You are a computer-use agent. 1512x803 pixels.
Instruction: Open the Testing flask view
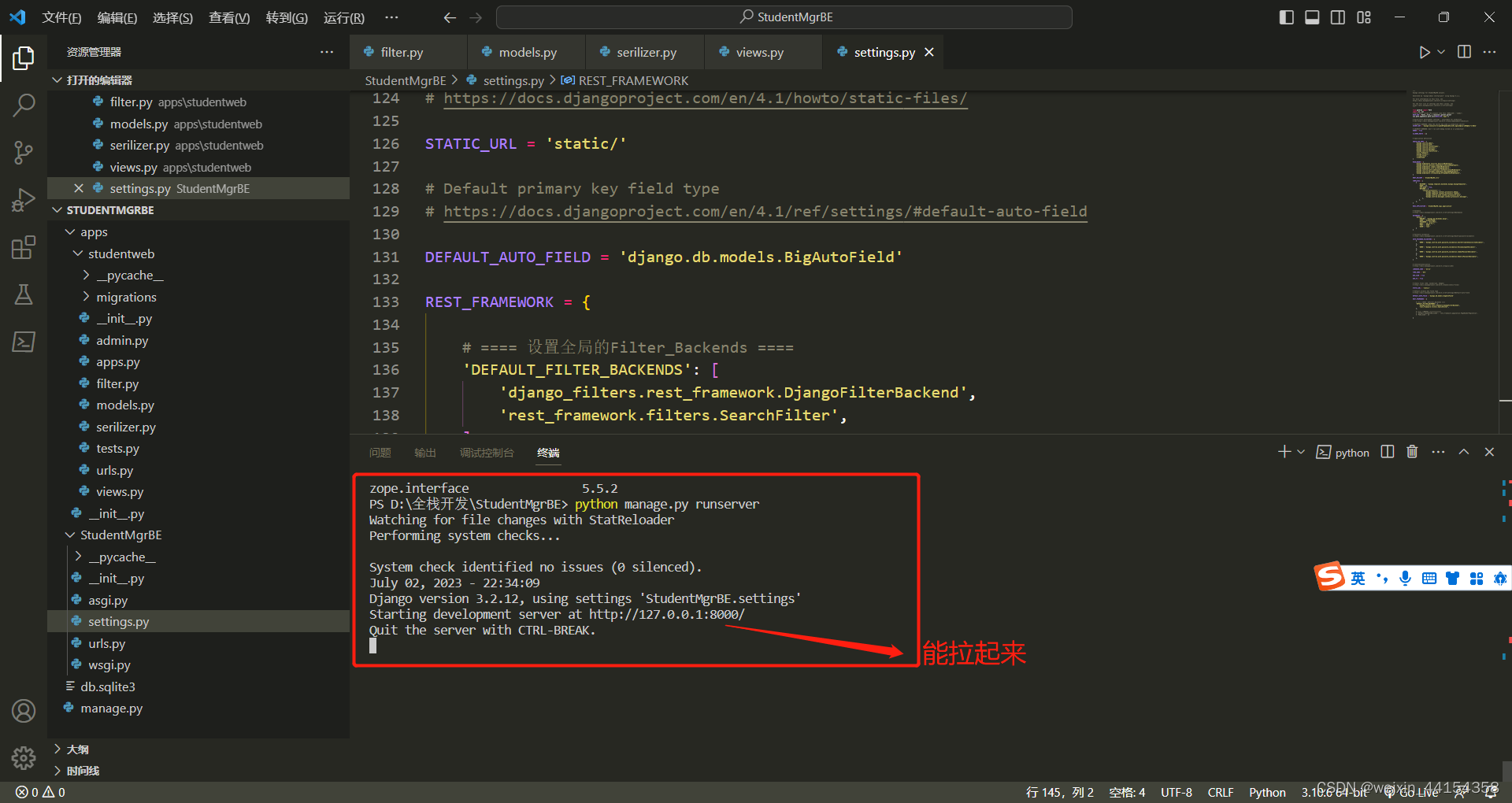pos(24,294)
